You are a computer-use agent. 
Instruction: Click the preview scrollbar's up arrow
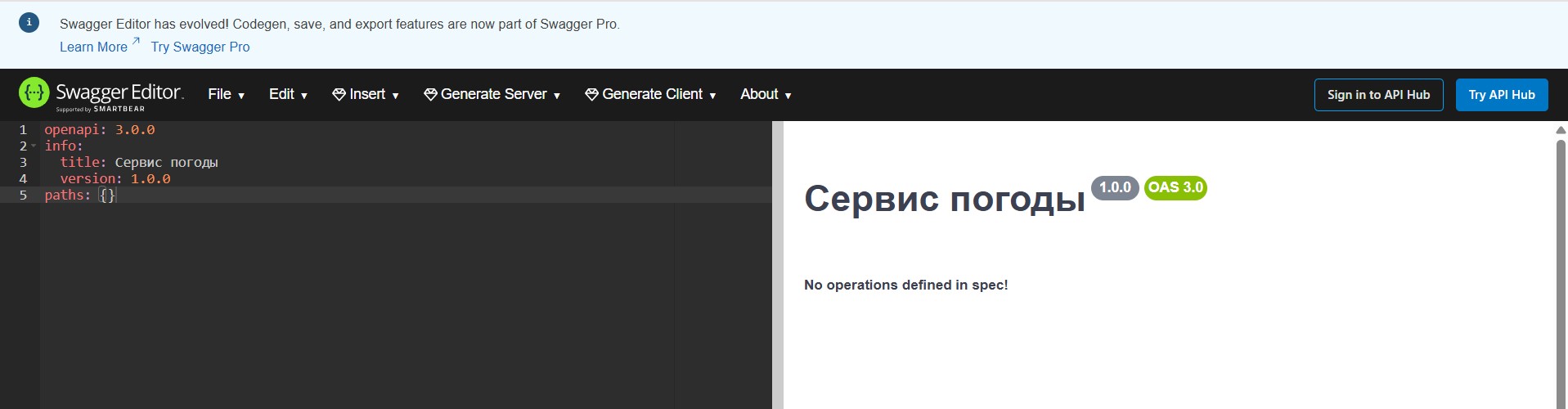pos(1560,130)
